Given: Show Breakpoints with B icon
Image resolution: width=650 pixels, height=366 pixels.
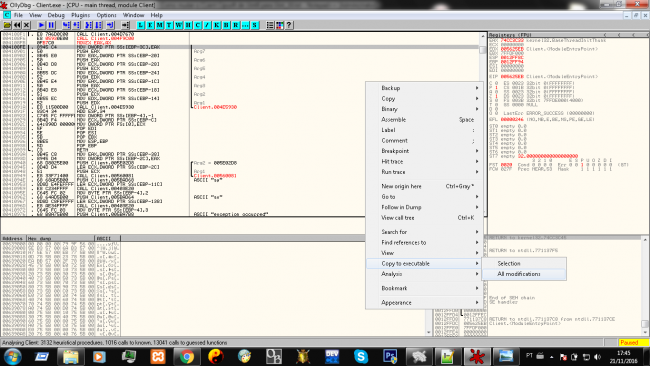Looking at the screenshot, I should click(226, 25).
